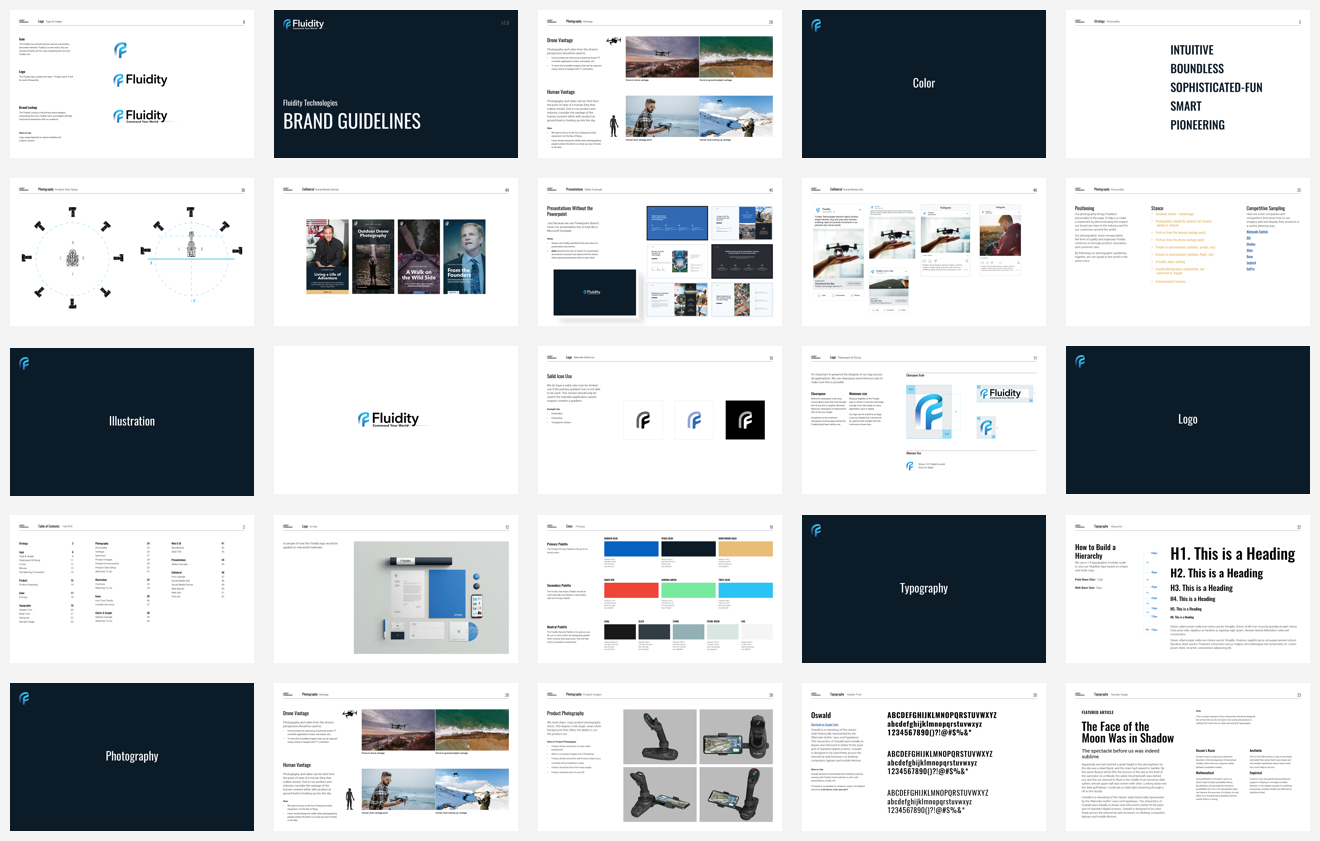Click the "Living a Life of Adventure" story card
This screenshot has width=1320, height=841.
327,257
